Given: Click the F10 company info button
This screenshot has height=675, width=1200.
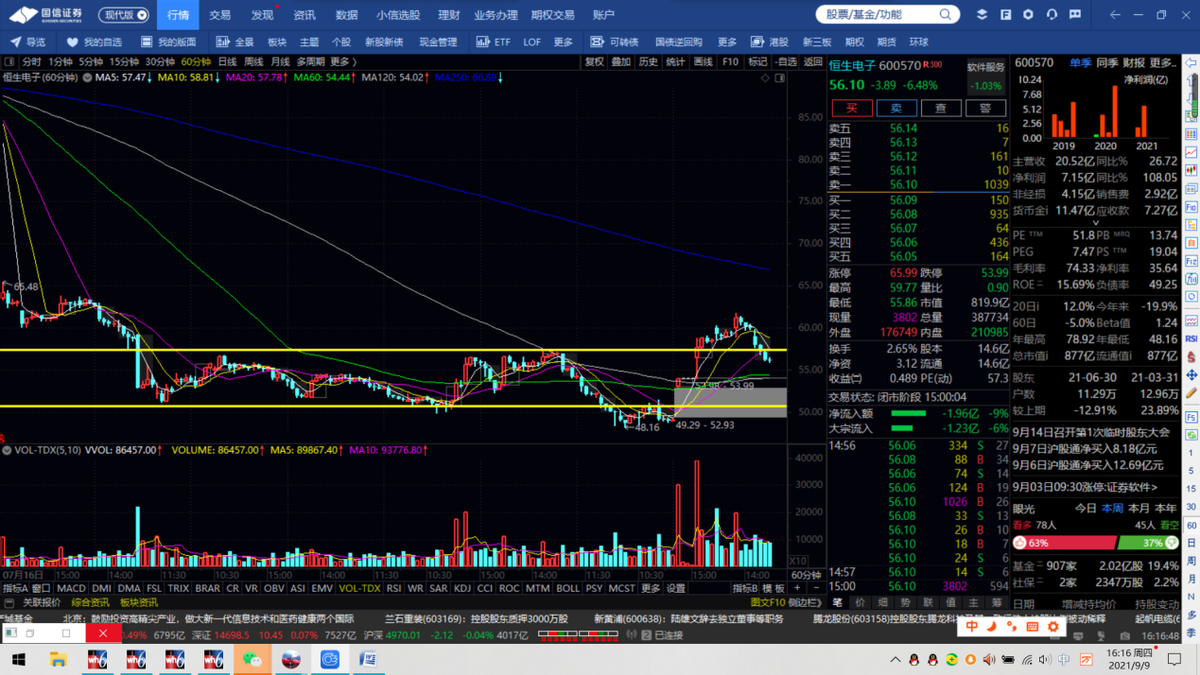Looking at the screenshot, I should click(730, 62).
